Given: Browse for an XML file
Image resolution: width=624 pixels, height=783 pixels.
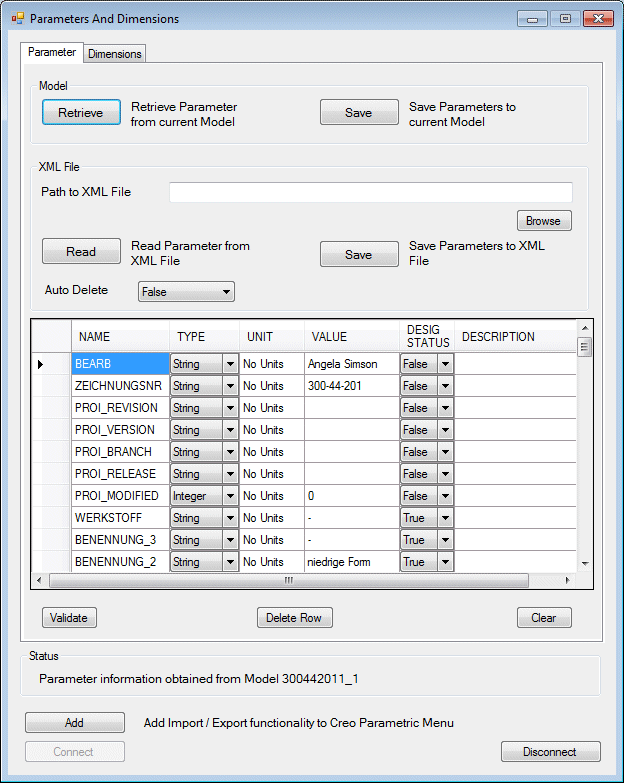Looking at the screenshot, I should point(544,221).
